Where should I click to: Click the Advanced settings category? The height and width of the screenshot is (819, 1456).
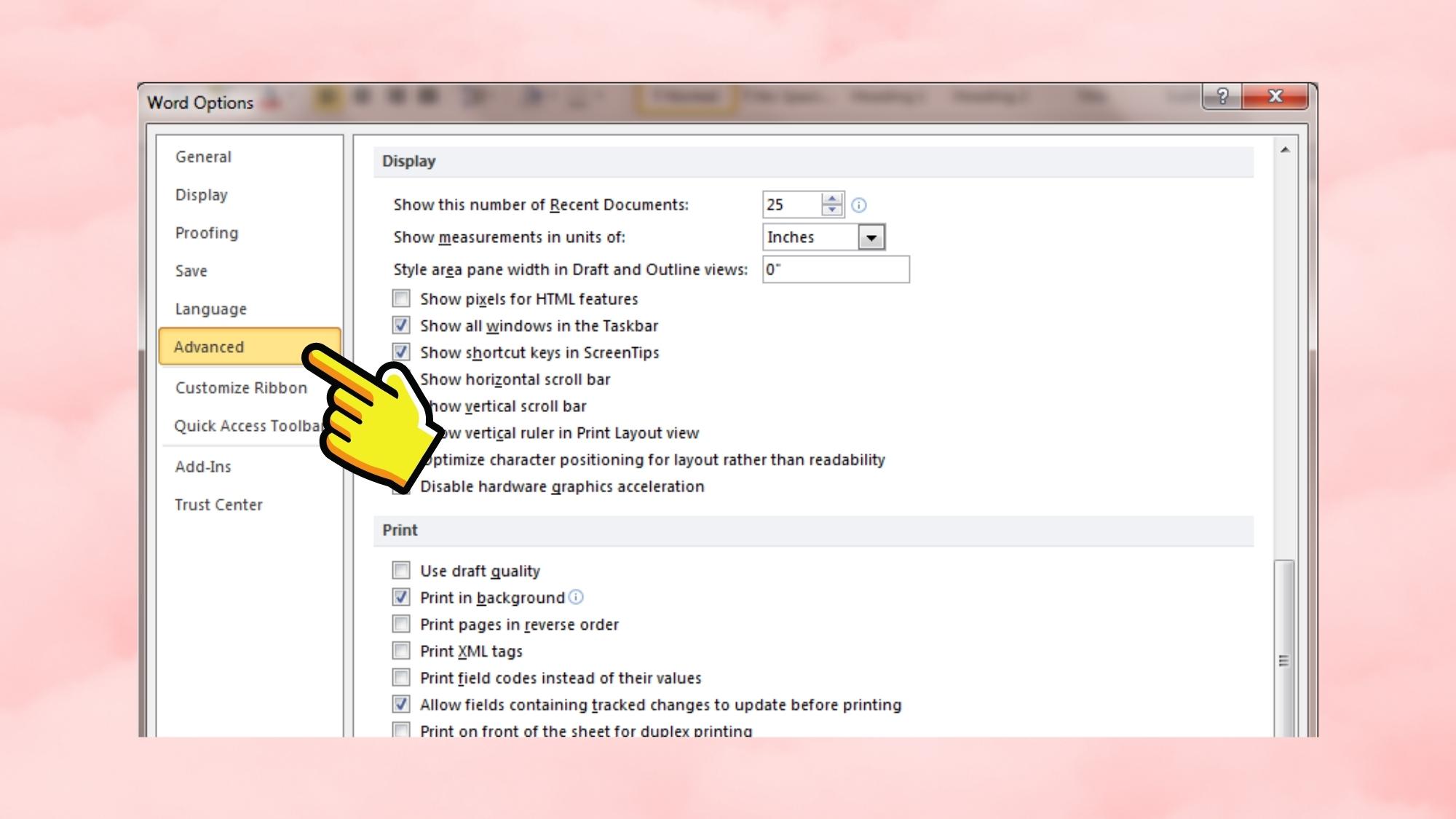click(x=209, y=346)
